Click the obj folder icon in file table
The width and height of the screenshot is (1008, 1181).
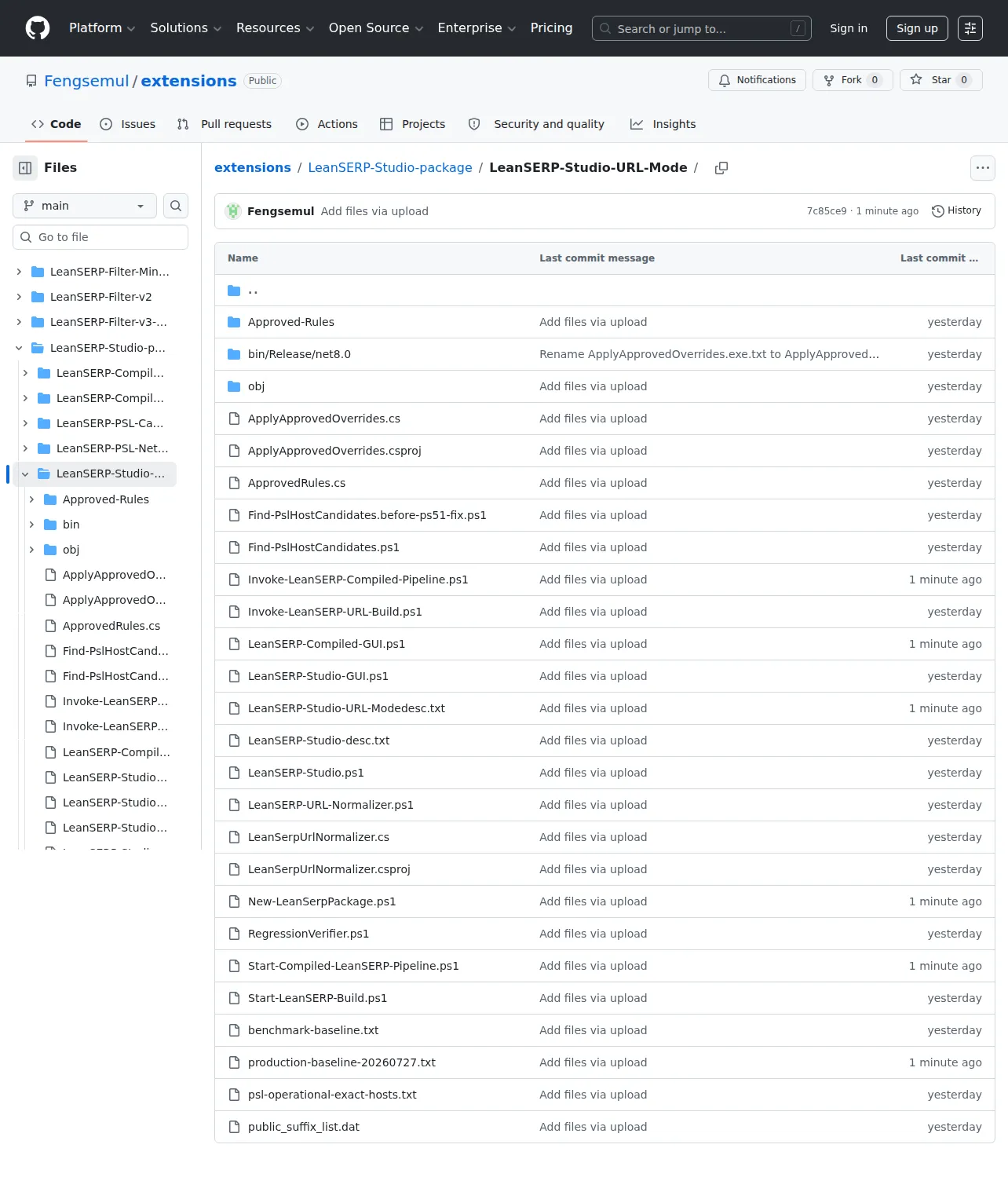tap(234, 386)
